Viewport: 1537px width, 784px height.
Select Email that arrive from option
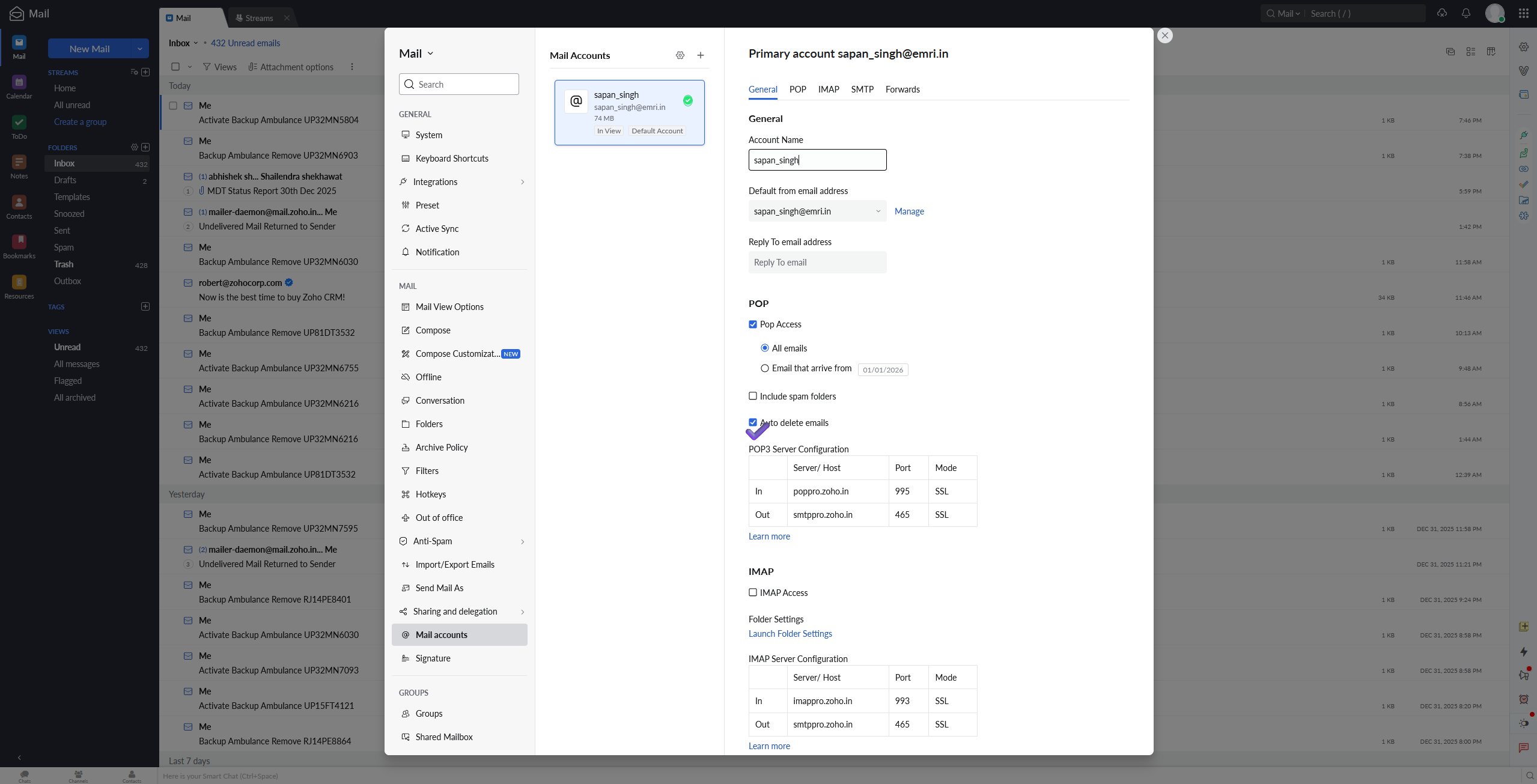point(765,368)
